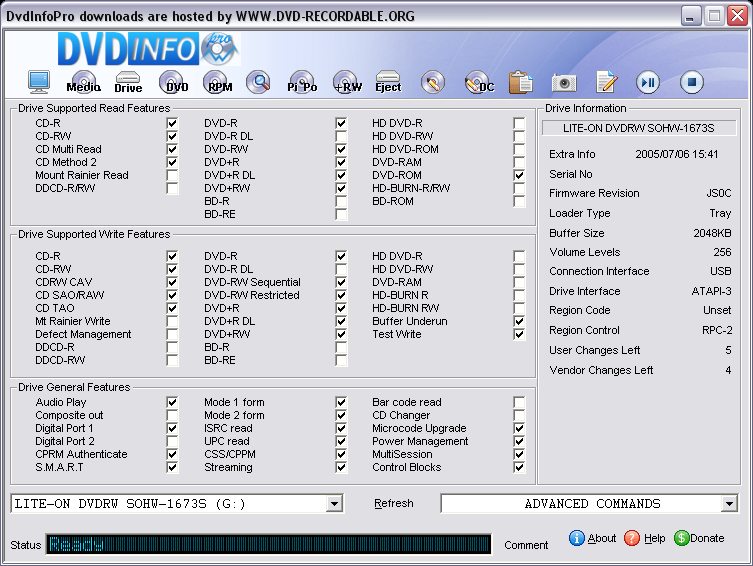Minimize the DvdInfoPro window

(690, 16)
